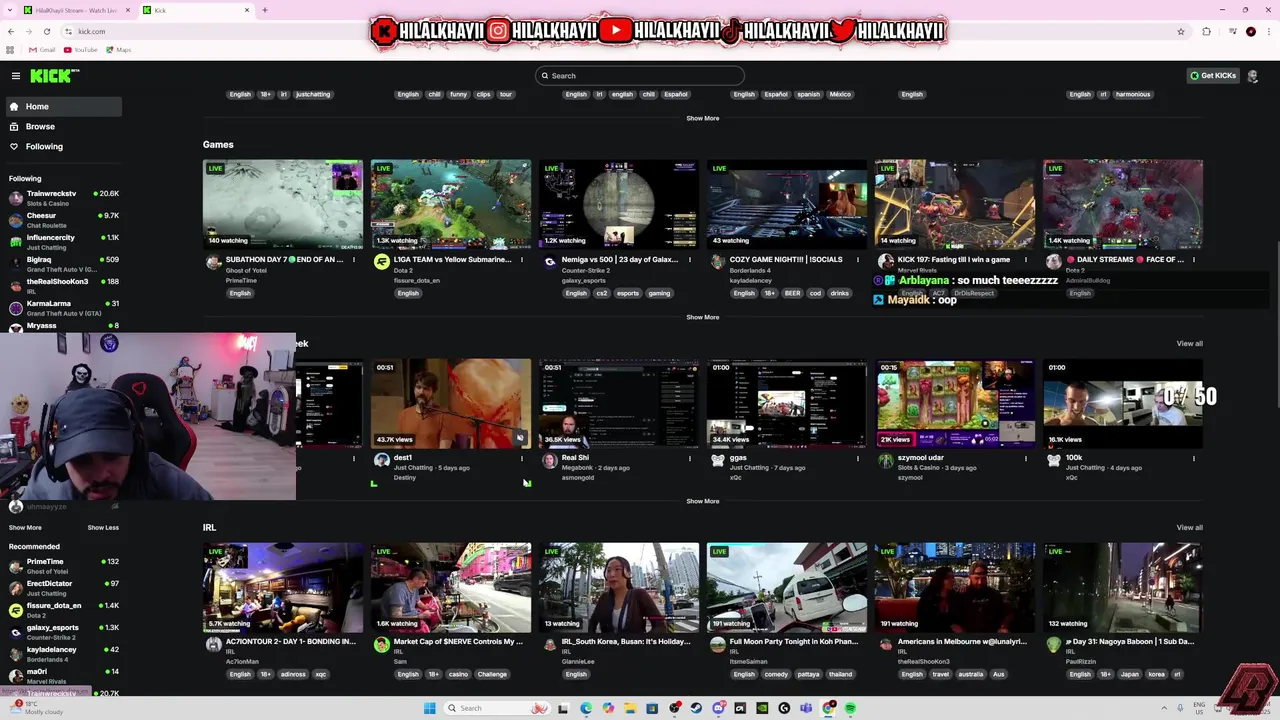Bookmark this page with the star icon
Viewport: 1280px width, 720px height.
tap(1181, 31)
